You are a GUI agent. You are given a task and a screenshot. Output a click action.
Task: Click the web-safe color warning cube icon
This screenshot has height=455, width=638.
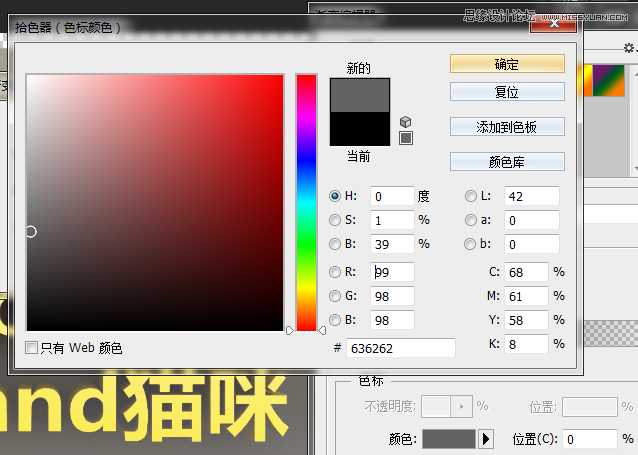(x=405, y=122)
